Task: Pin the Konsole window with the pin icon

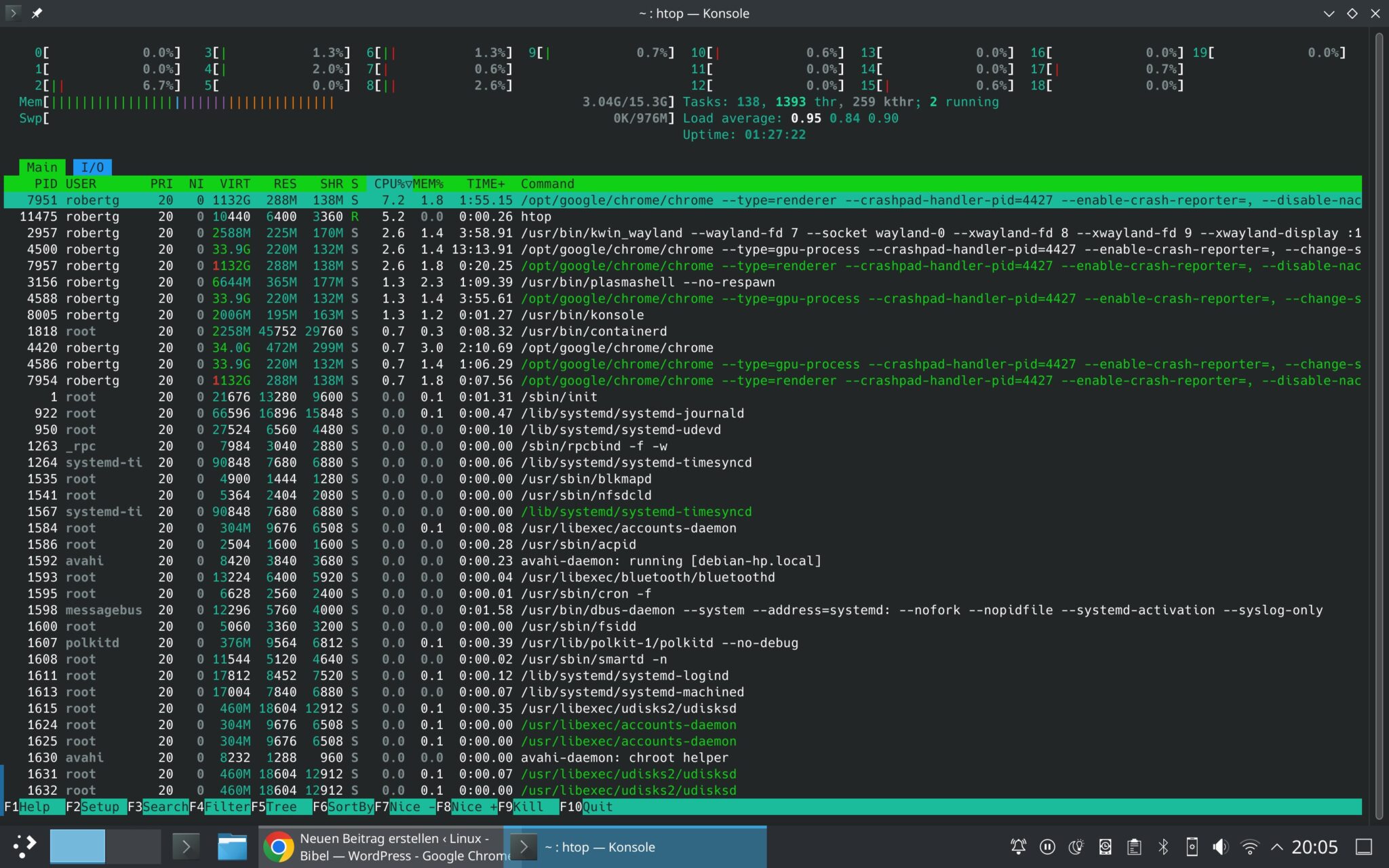Action: [x=37, y=12]
